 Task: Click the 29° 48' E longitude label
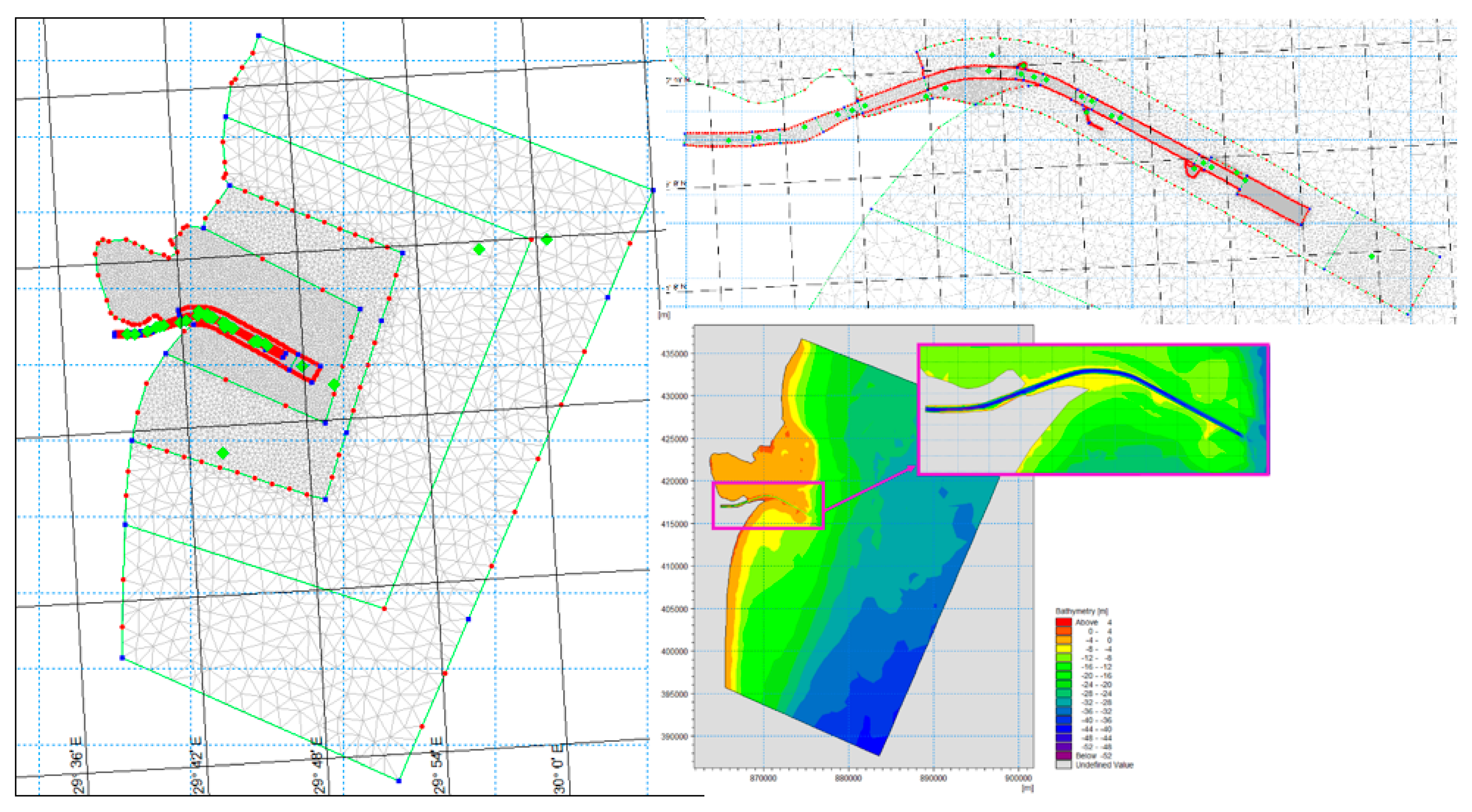click(318, 766)
